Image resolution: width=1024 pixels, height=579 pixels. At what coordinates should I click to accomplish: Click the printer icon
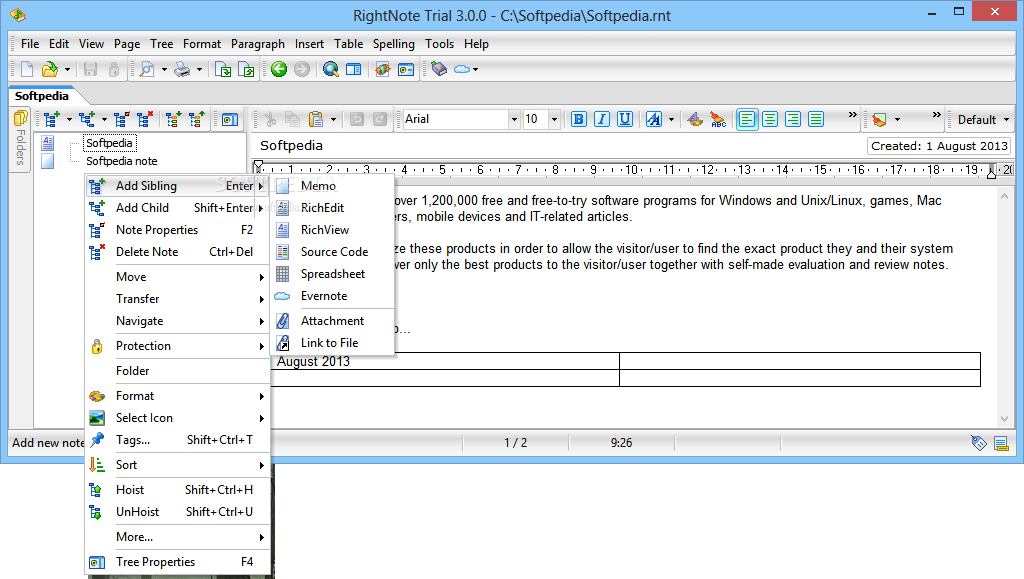(182, 69)
